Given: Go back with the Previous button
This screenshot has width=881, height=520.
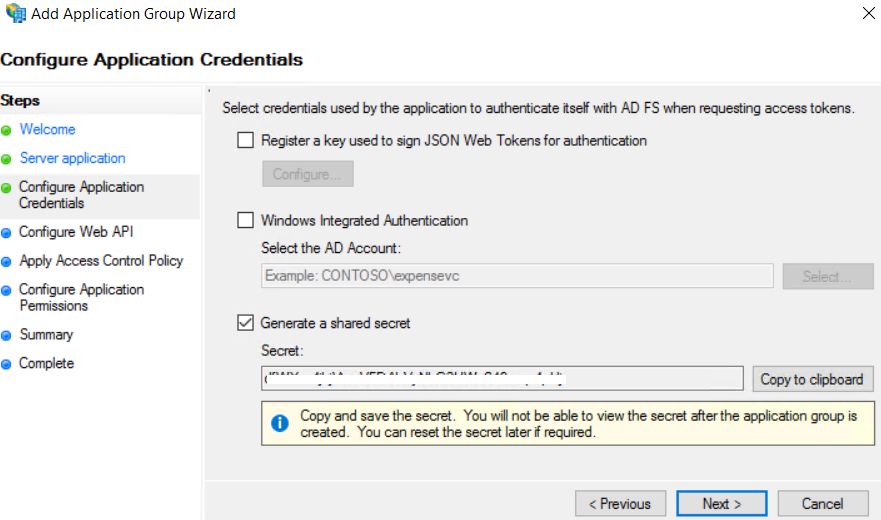Looking at the screenshot, I should point(620,504).
